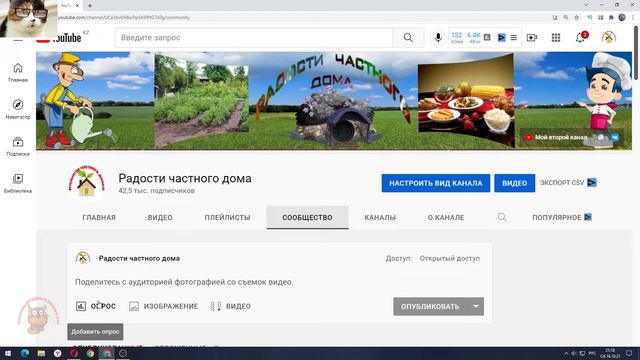The image size is (640, 360).
Task: Click the browser address bar URL
Action: 123,18
